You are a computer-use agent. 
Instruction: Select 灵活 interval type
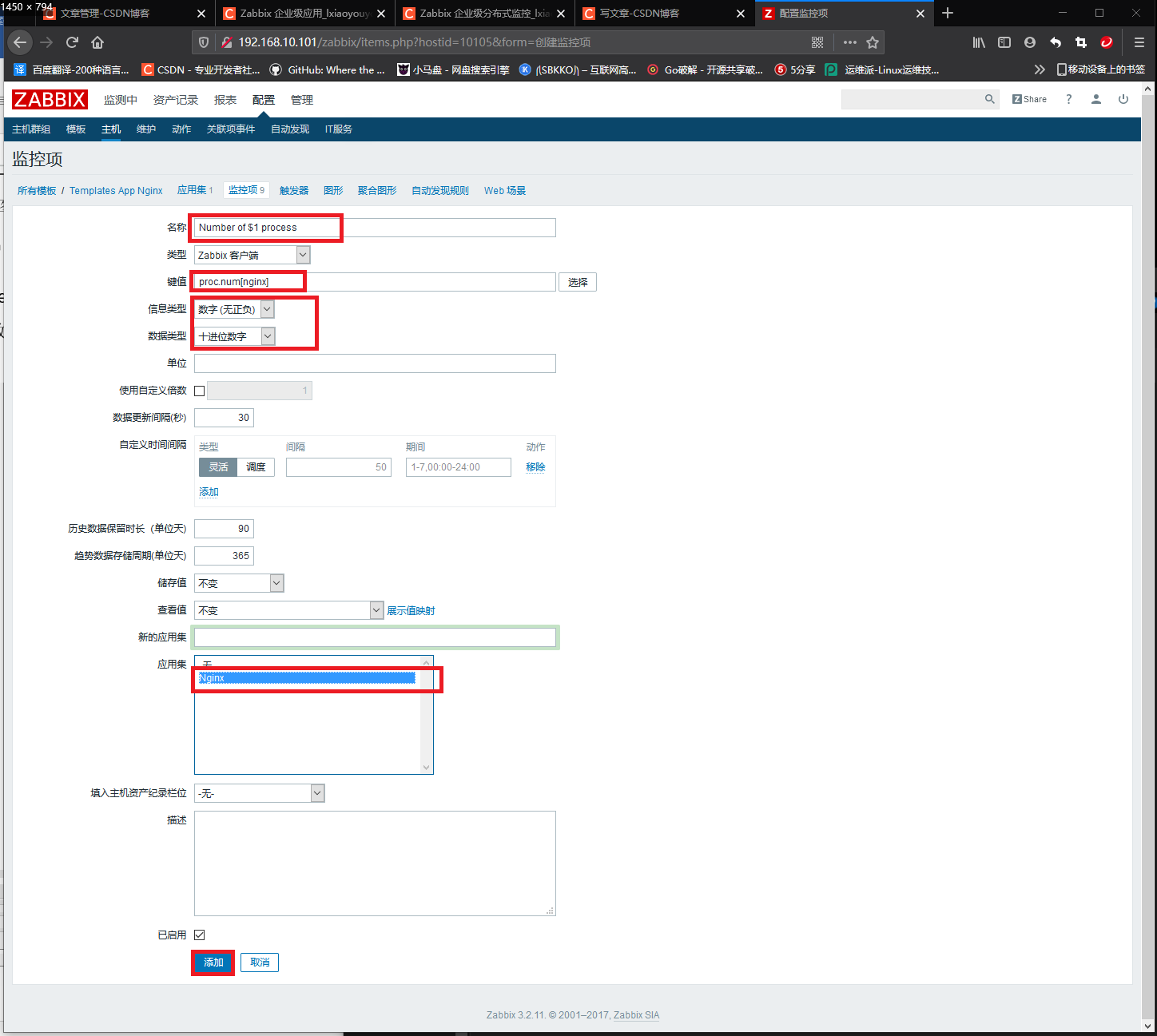[218, 467]
